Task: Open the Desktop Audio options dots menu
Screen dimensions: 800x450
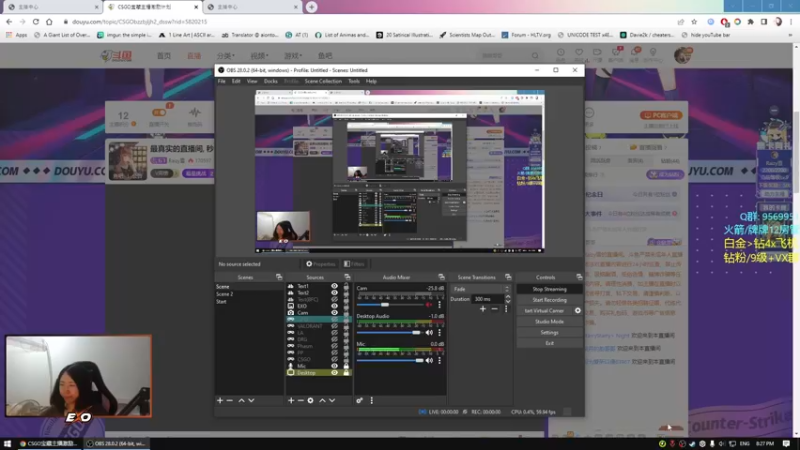Action: 439,333
